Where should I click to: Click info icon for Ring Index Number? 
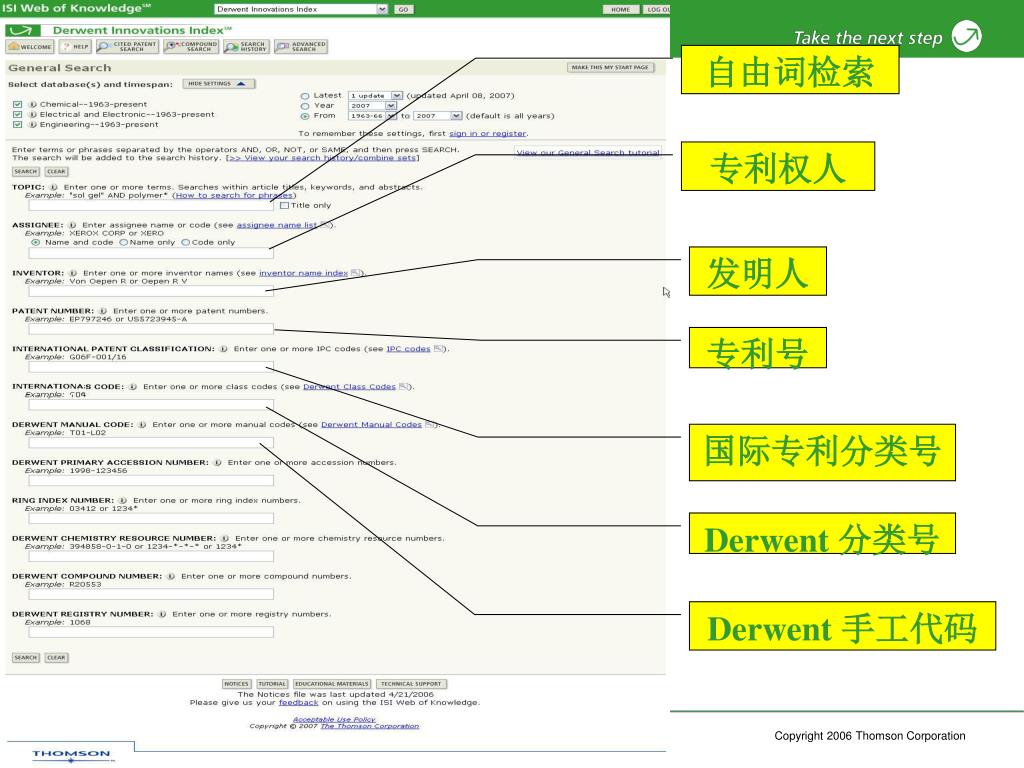click(x=122, y=500)
